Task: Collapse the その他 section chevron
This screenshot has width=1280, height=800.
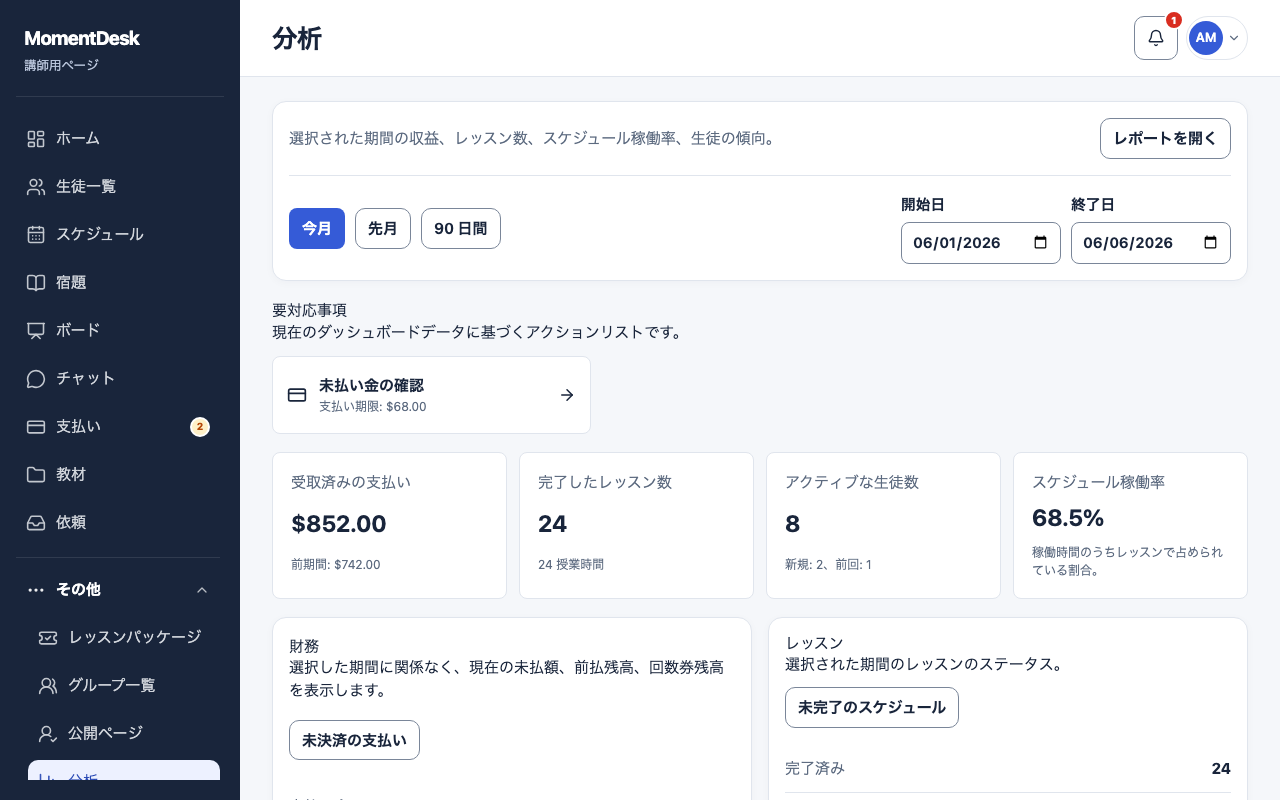Action: point(202,590)
